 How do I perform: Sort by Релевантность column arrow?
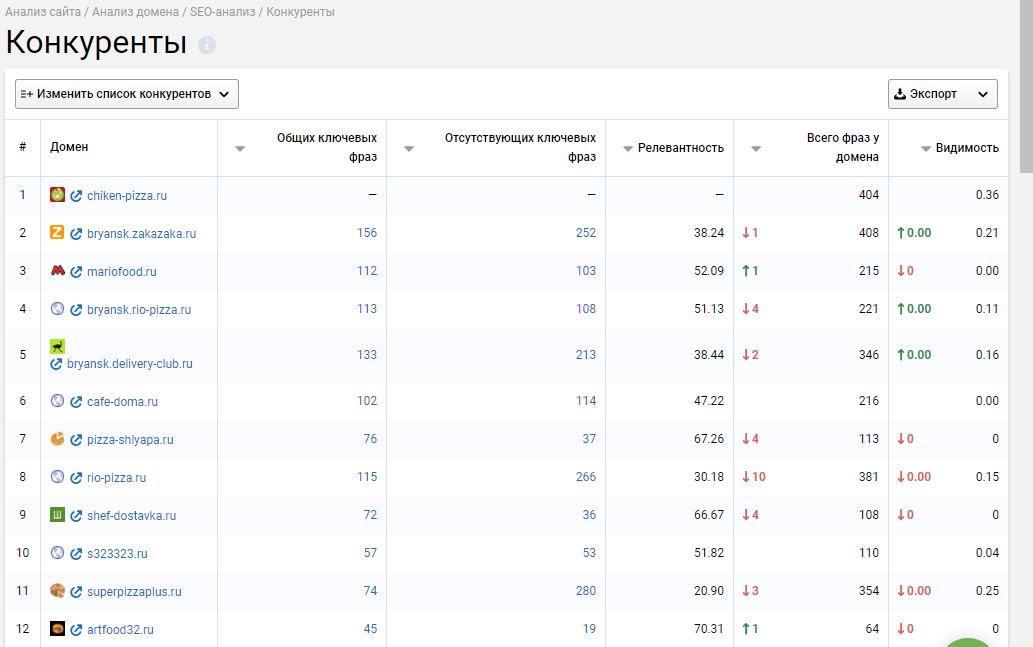coord(628,149)
